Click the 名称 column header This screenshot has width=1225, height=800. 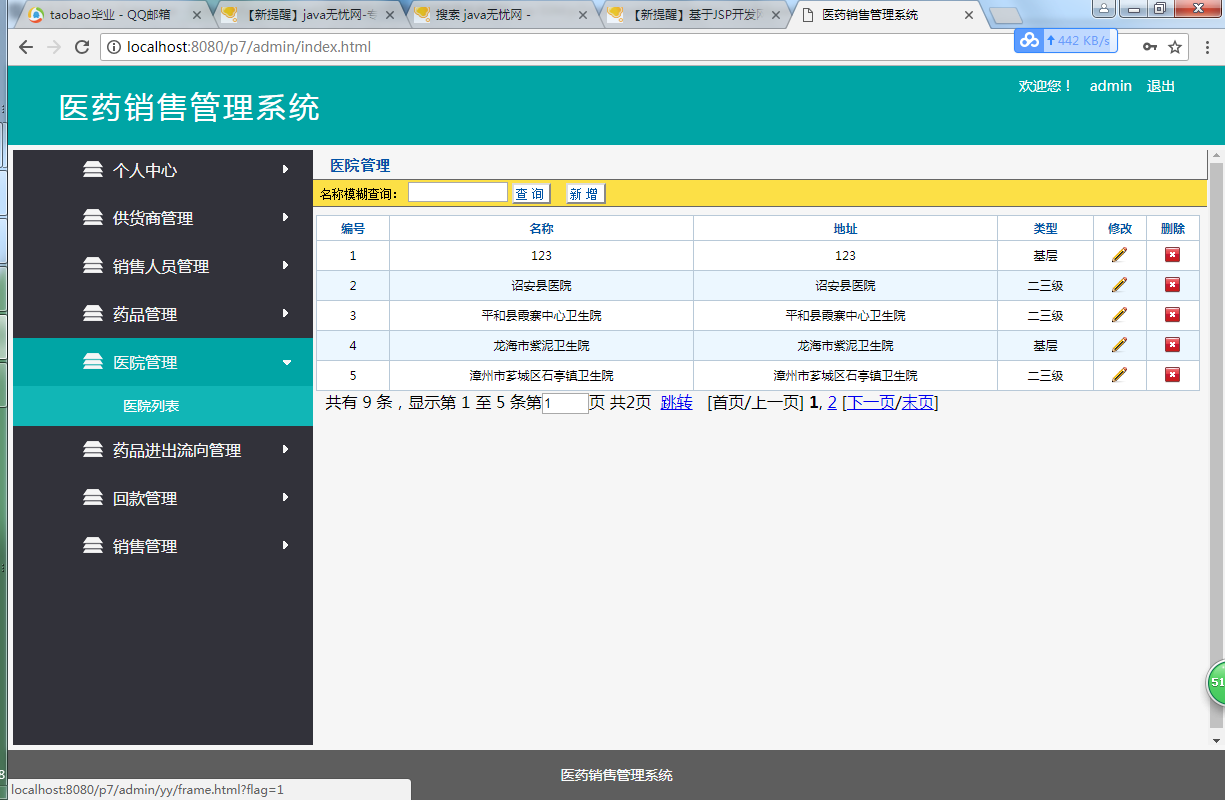541,228
